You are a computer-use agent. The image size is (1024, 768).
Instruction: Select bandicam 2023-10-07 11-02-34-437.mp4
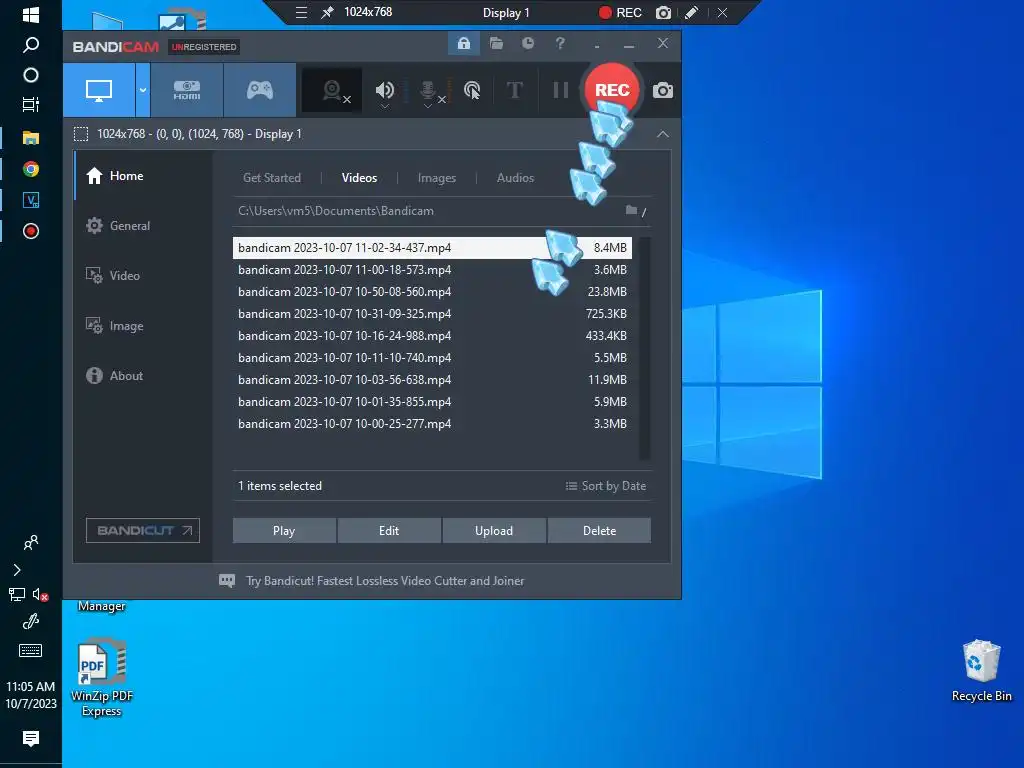(x=432, y=248)
